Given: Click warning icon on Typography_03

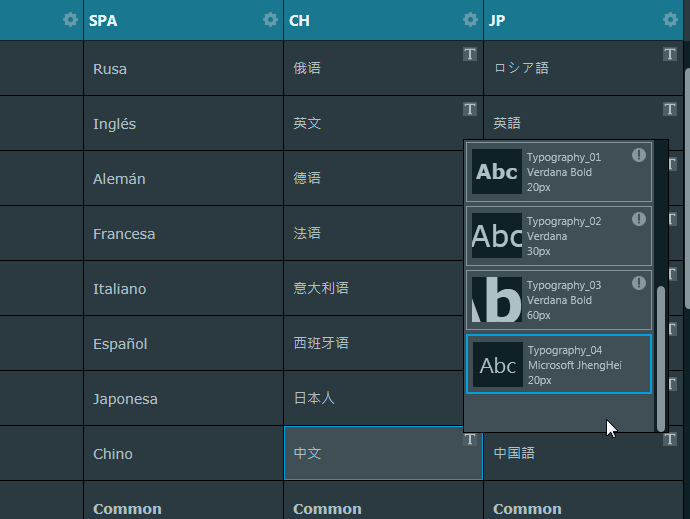Looking at the screenshot, I should click(x=639, y=284).
